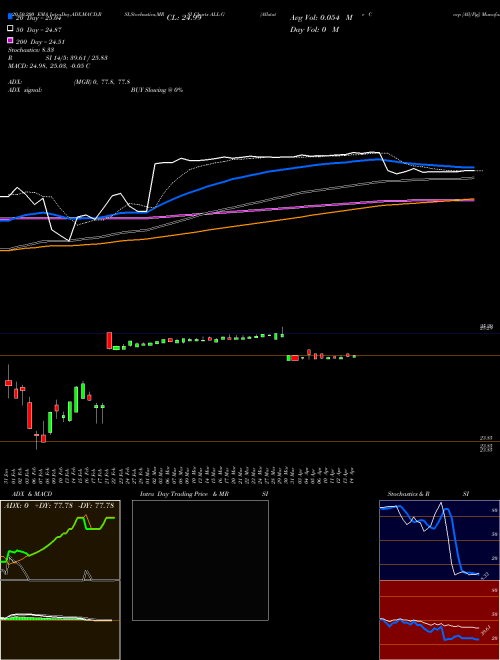Select the 'Day Vol: 0 M' label
This screenshot has height=660, width=500.
314,30
